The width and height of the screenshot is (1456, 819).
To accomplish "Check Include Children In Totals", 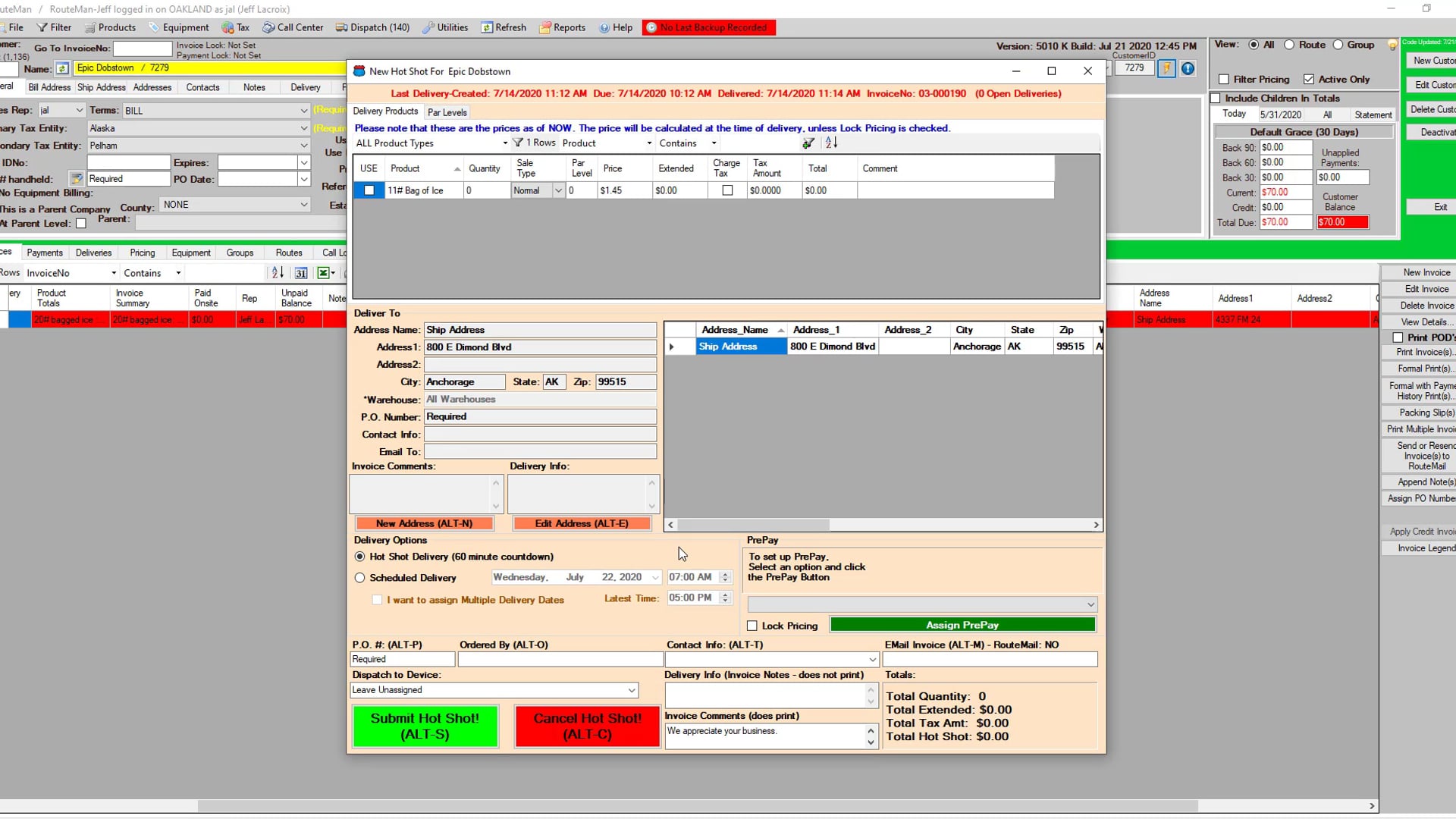I will click(x=1216, y=98).
